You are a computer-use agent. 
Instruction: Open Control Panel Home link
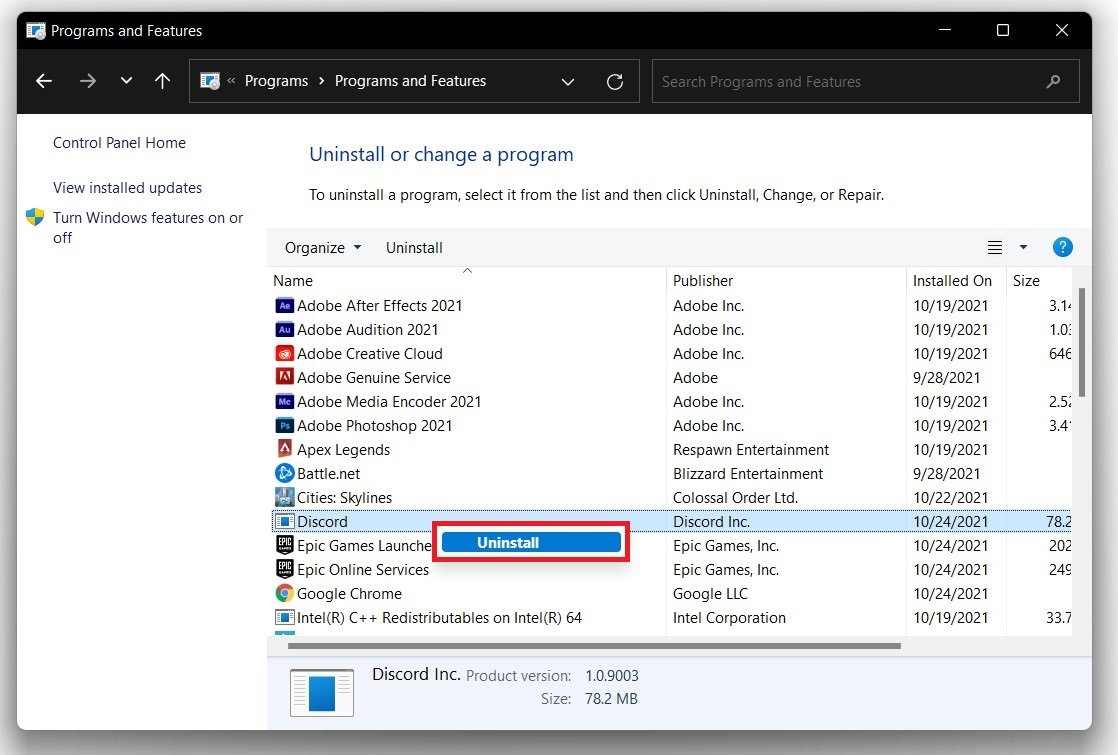119,143
